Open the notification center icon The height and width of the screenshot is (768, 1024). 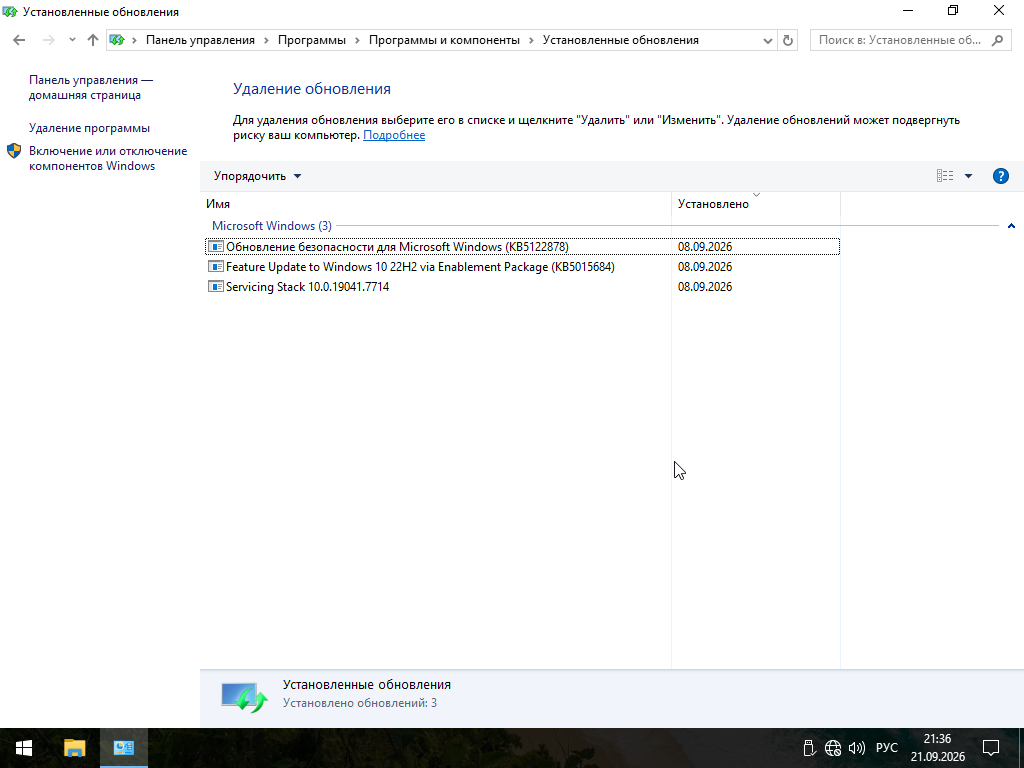991,748
